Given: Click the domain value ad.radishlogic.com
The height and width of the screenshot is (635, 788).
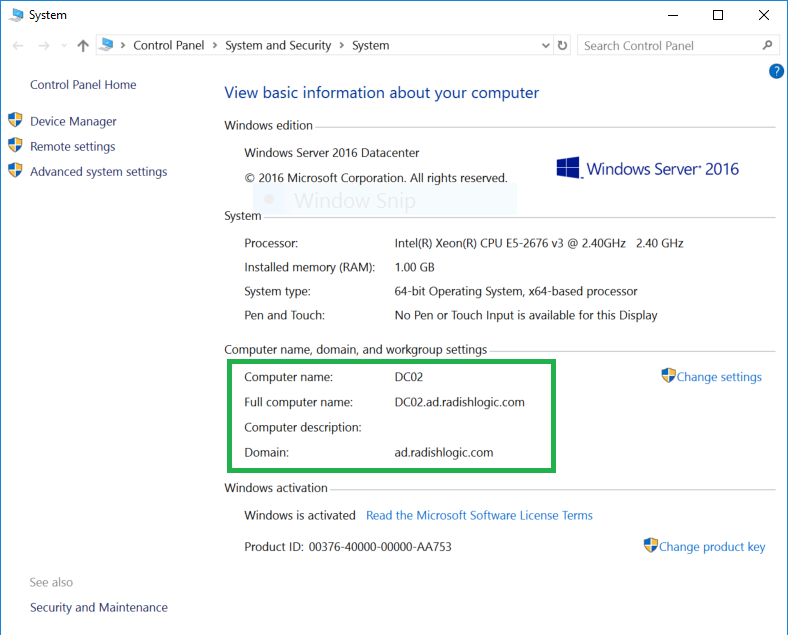Looking at the screenshot, I should tap(444, 452).
